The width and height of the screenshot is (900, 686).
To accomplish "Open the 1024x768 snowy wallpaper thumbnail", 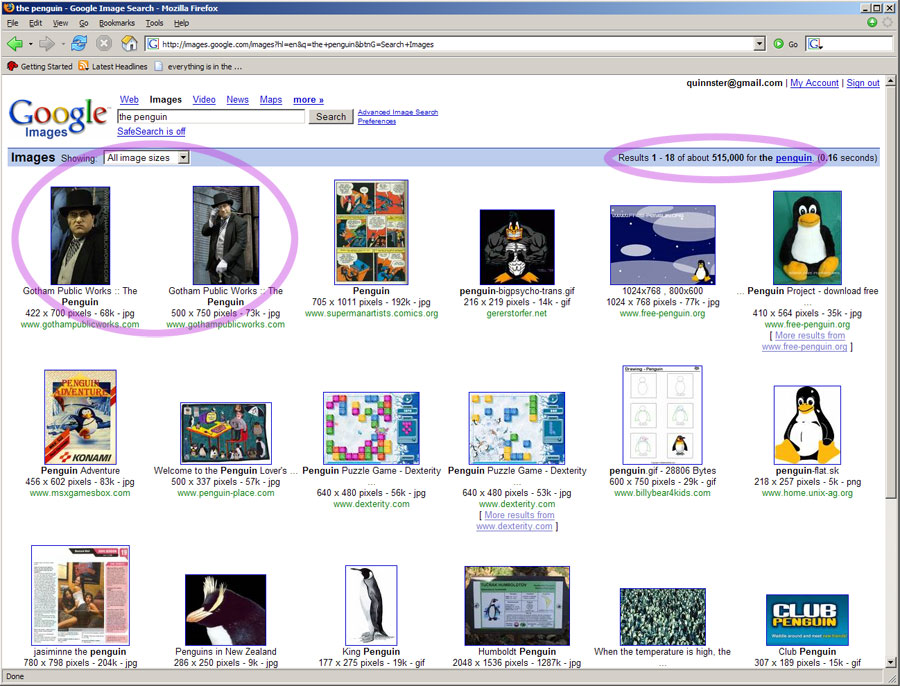I will pyautogui.click(x=662, y=245).
